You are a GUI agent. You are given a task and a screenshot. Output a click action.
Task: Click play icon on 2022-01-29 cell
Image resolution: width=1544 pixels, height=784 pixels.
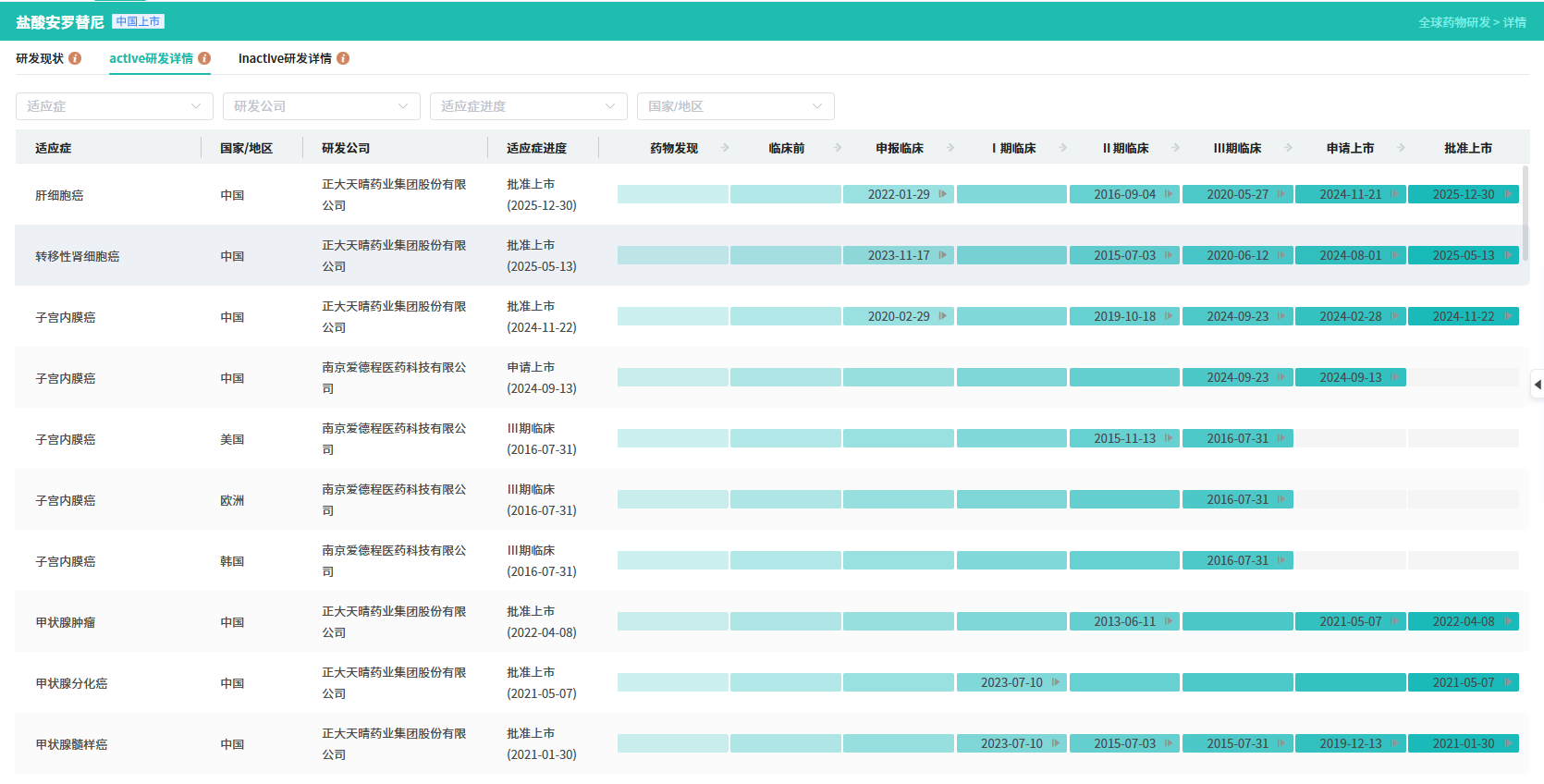pyautogui.click(x=943, y=194)
